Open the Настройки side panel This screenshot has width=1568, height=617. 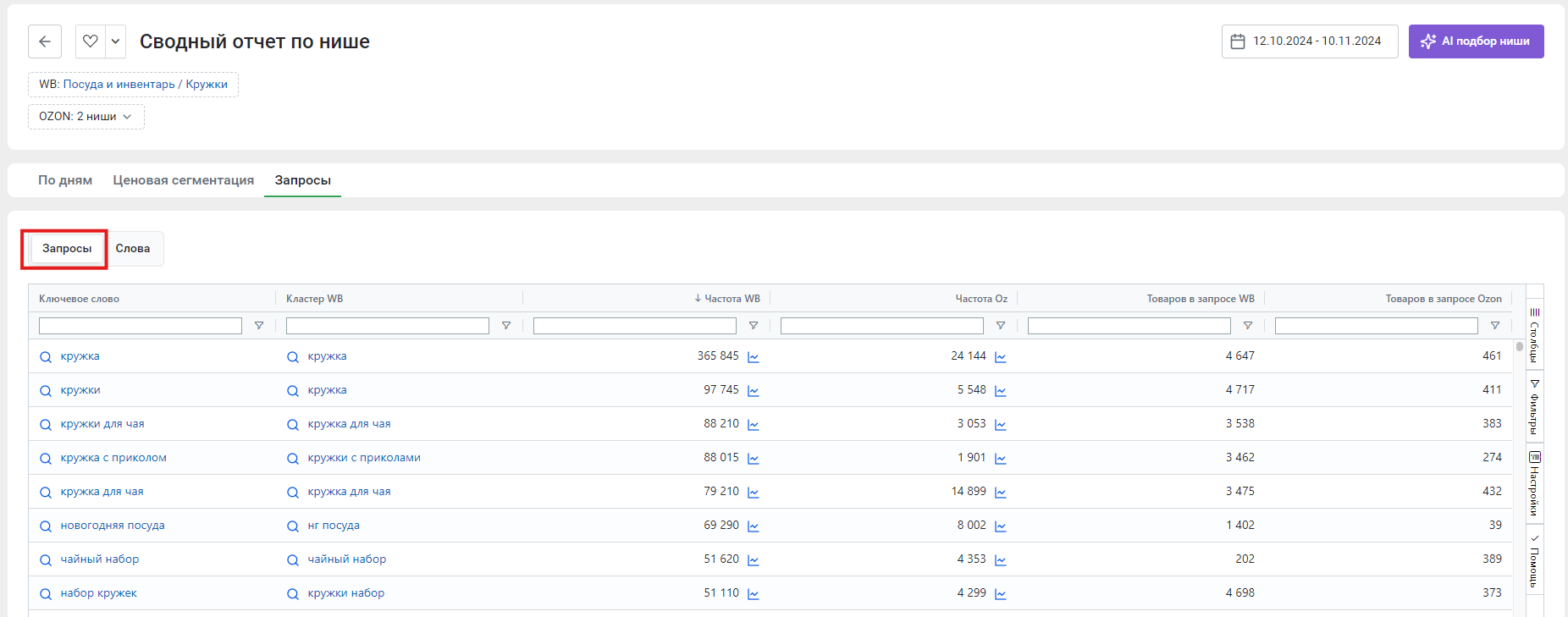coord(1534,483)
